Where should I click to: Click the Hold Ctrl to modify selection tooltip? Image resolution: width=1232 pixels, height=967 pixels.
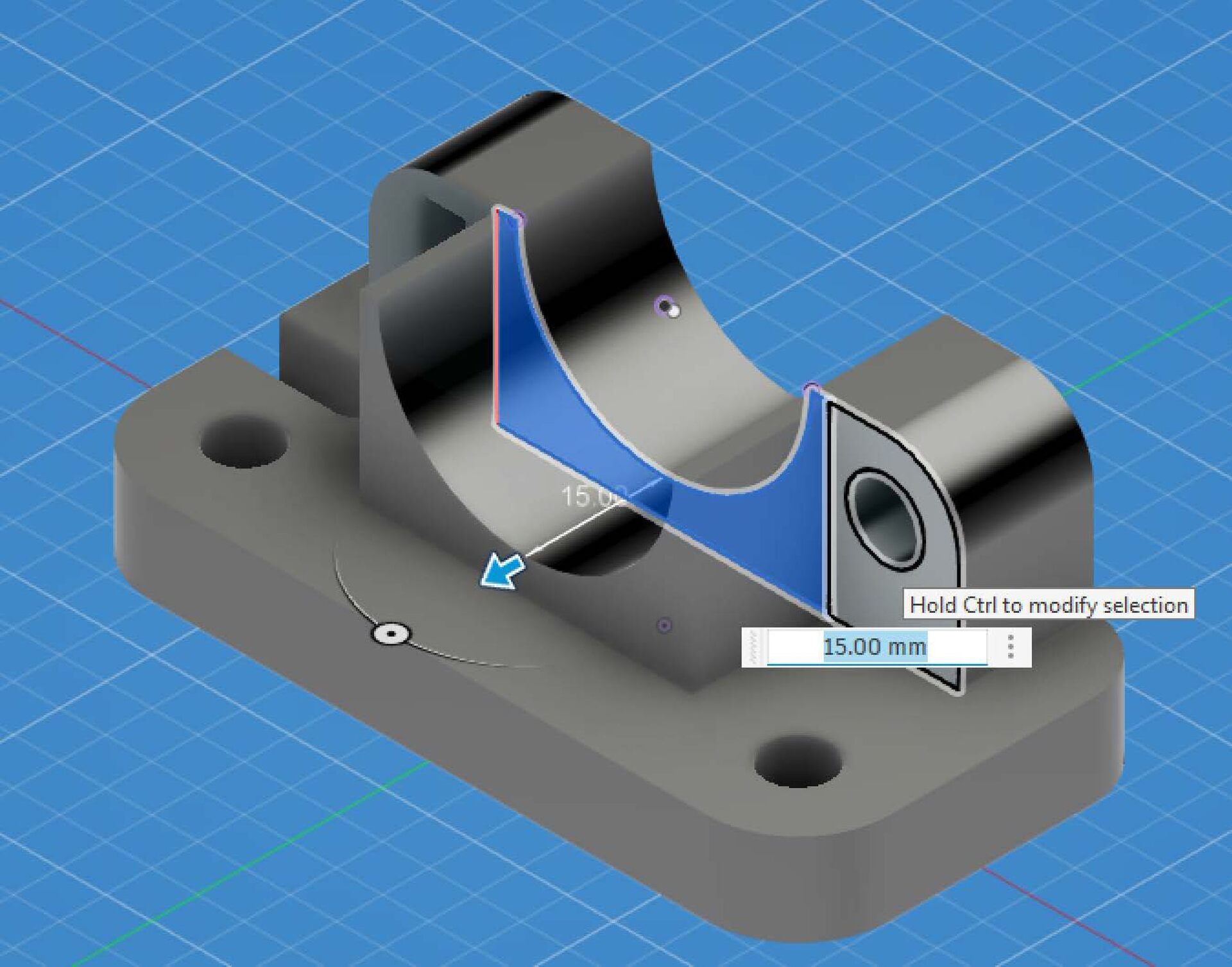point(1048,605)
